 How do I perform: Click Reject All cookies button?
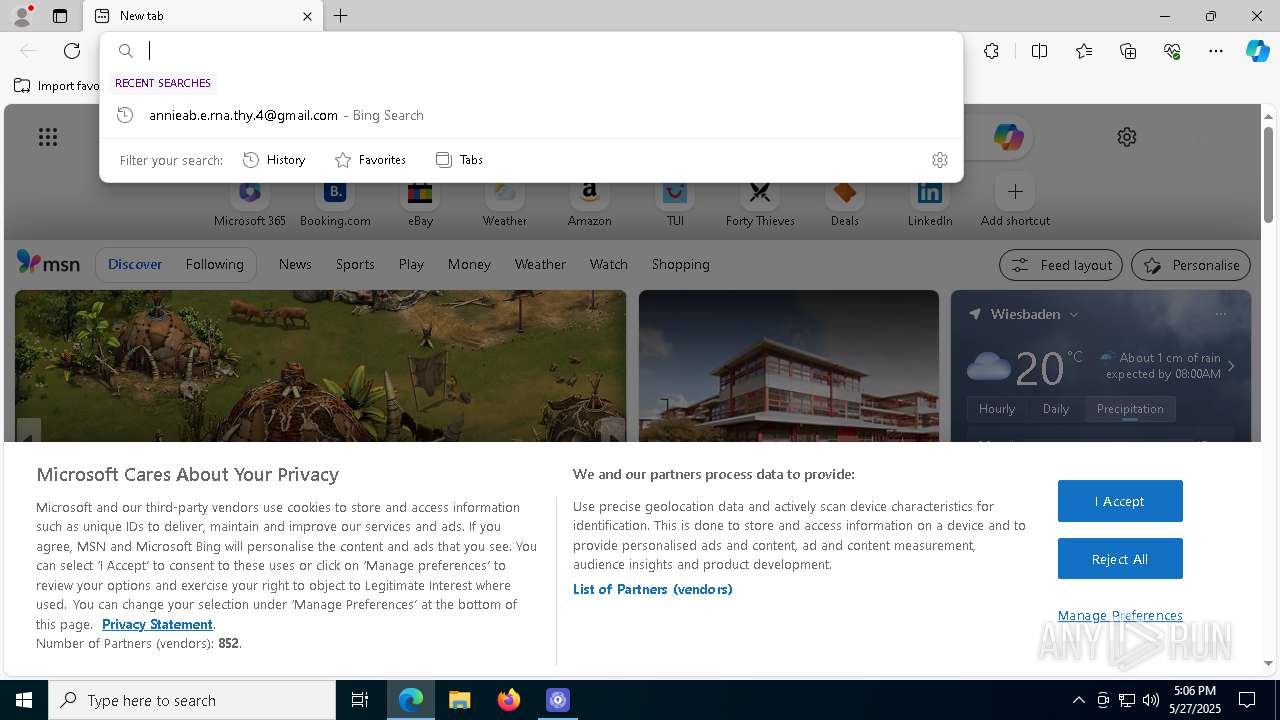(1120, 559)
